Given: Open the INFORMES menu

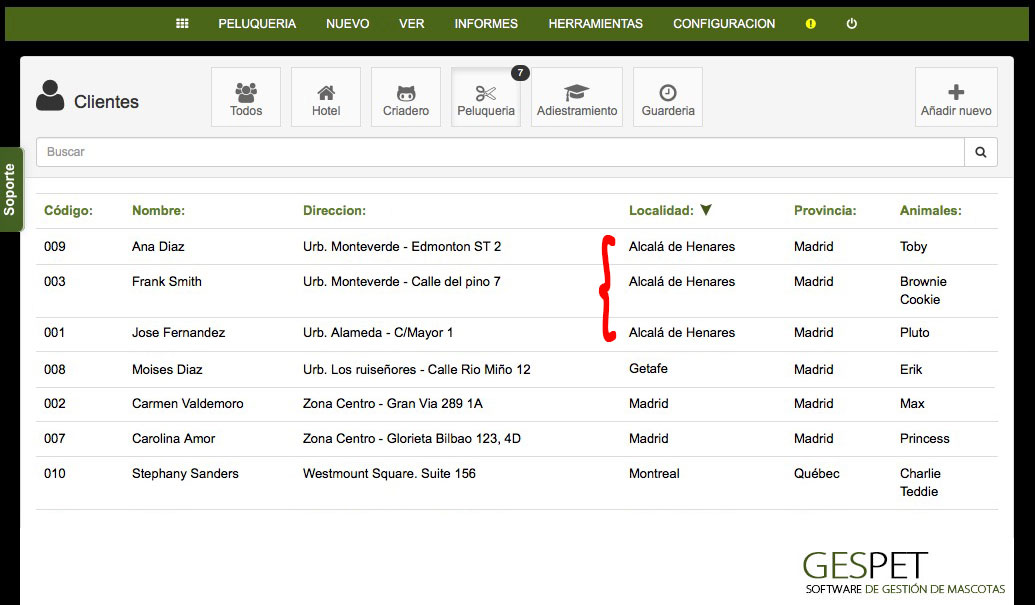Looking at the screenshot, I should pyautogui.click(x=486, y=23).
